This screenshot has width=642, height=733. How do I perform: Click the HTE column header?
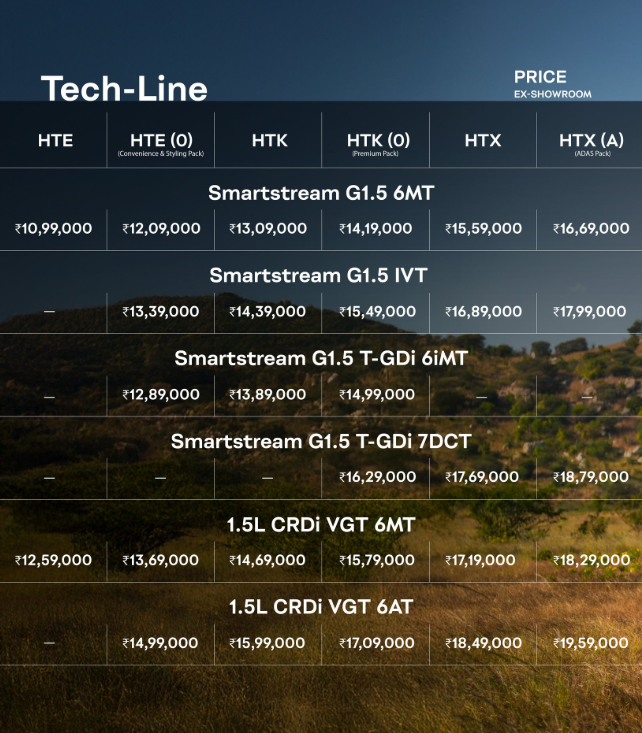pyautogui.click(x=55, y=141)
